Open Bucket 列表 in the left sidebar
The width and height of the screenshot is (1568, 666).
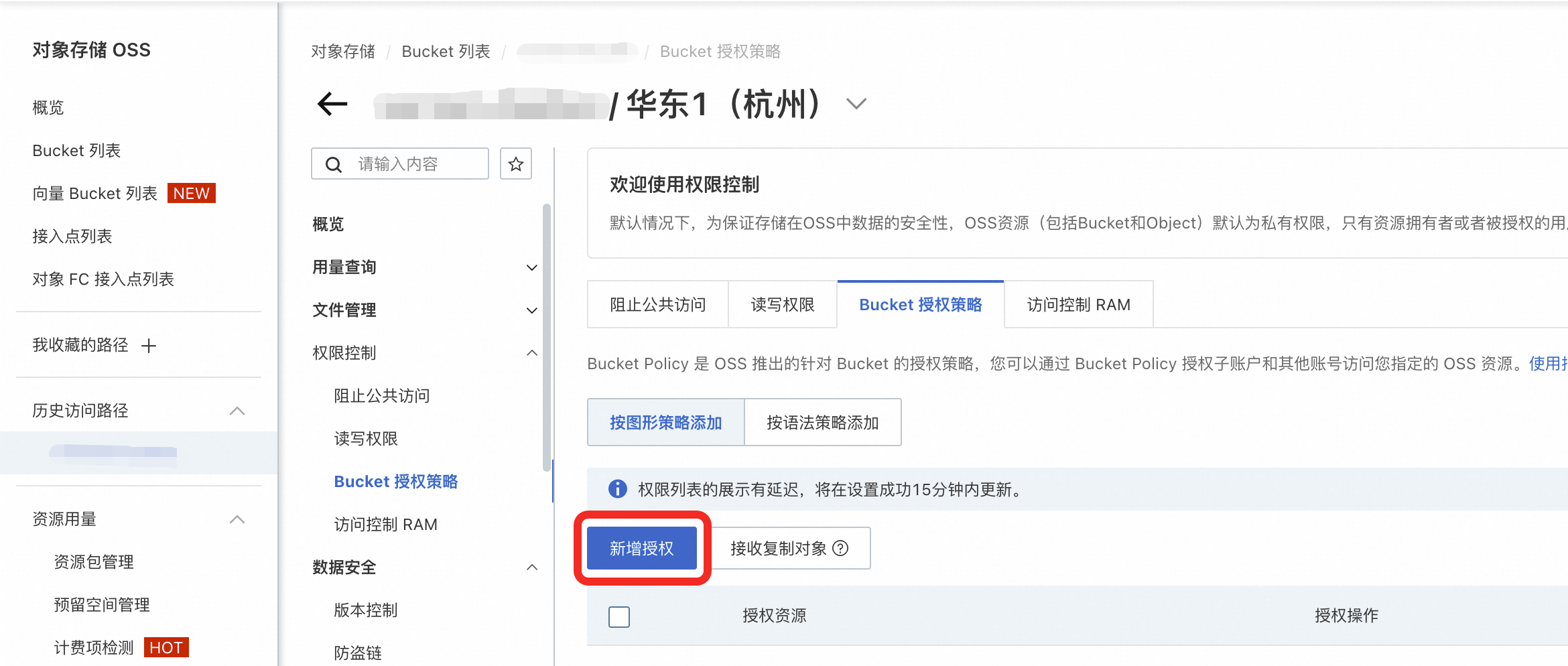(x=76, y=151)
